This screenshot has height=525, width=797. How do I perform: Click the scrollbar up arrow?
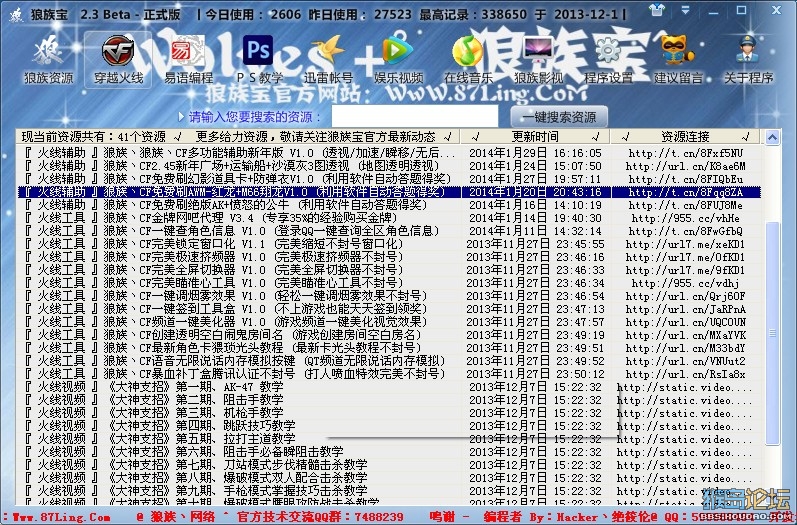773,137
